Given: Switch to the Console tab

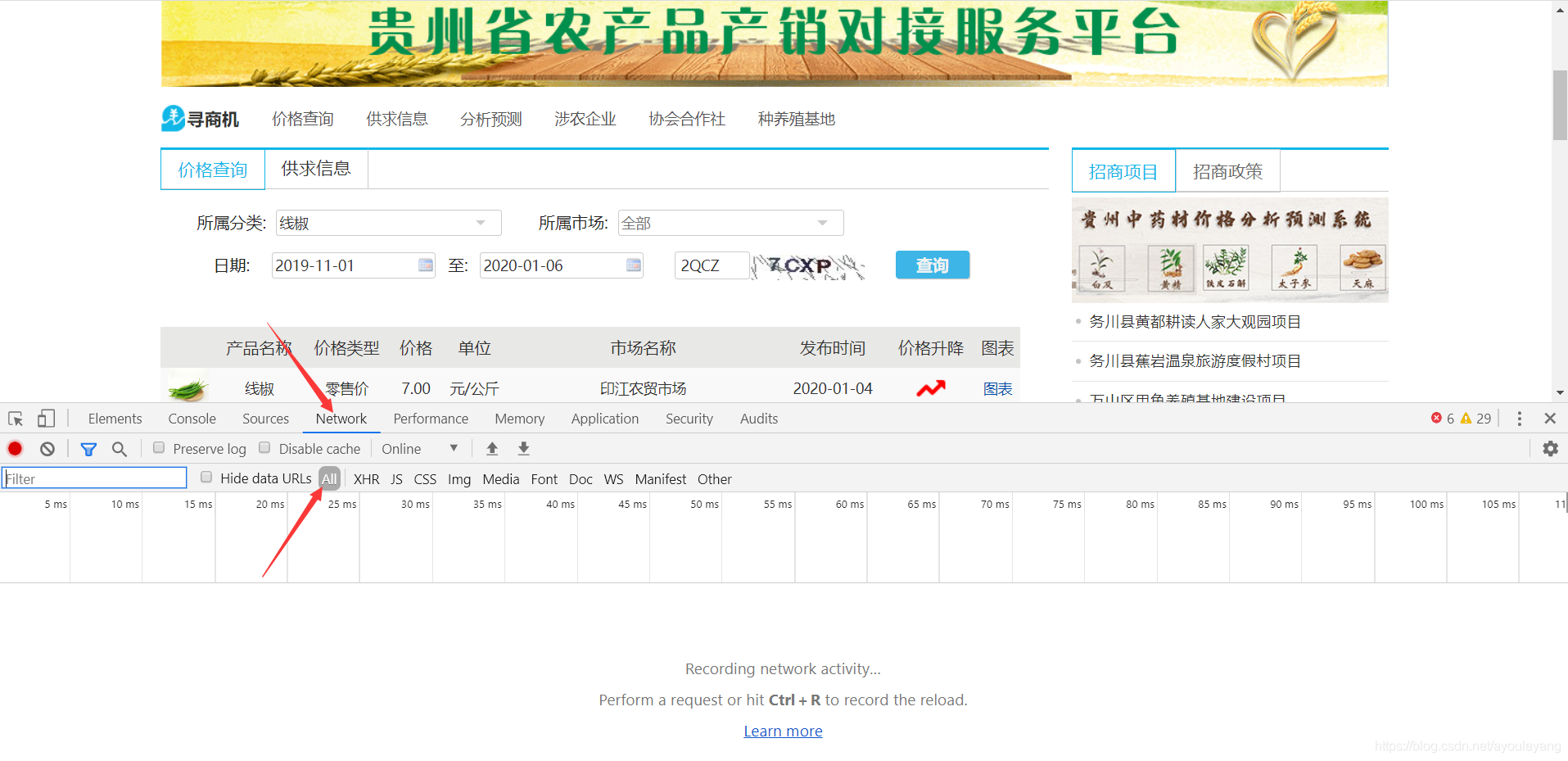Looking at the screenshot, I should point(192,419).
